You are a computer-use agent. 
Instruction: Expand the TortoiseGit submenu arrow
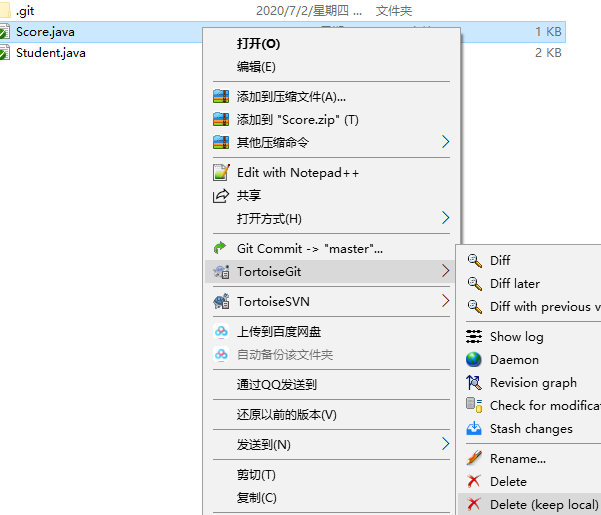pos(445,271)
